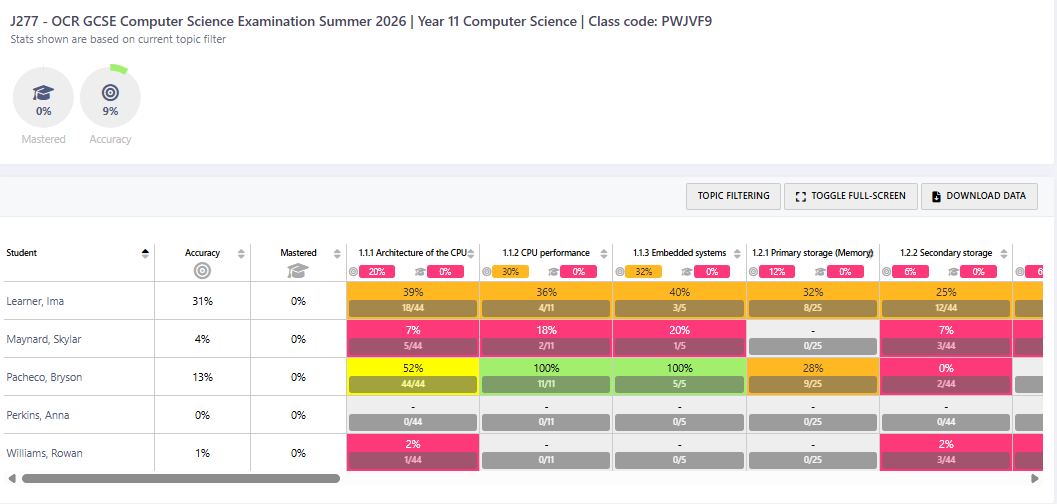This screenshot has width=1057, height=504.
Task: Sort by 1.2.2 Secondary storage column
Action: pyautogui.click(x=1002, y=253)
